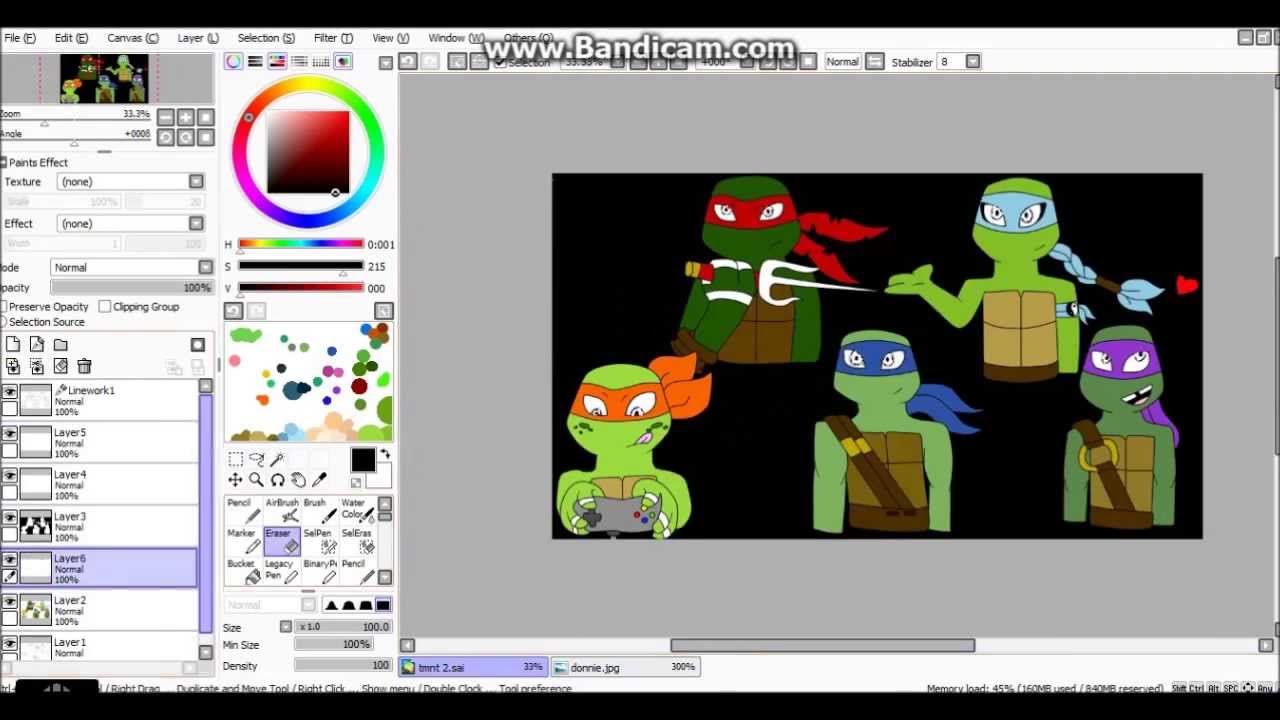
Task: Select the Legacy Pen tool
Action: (282, 571)
